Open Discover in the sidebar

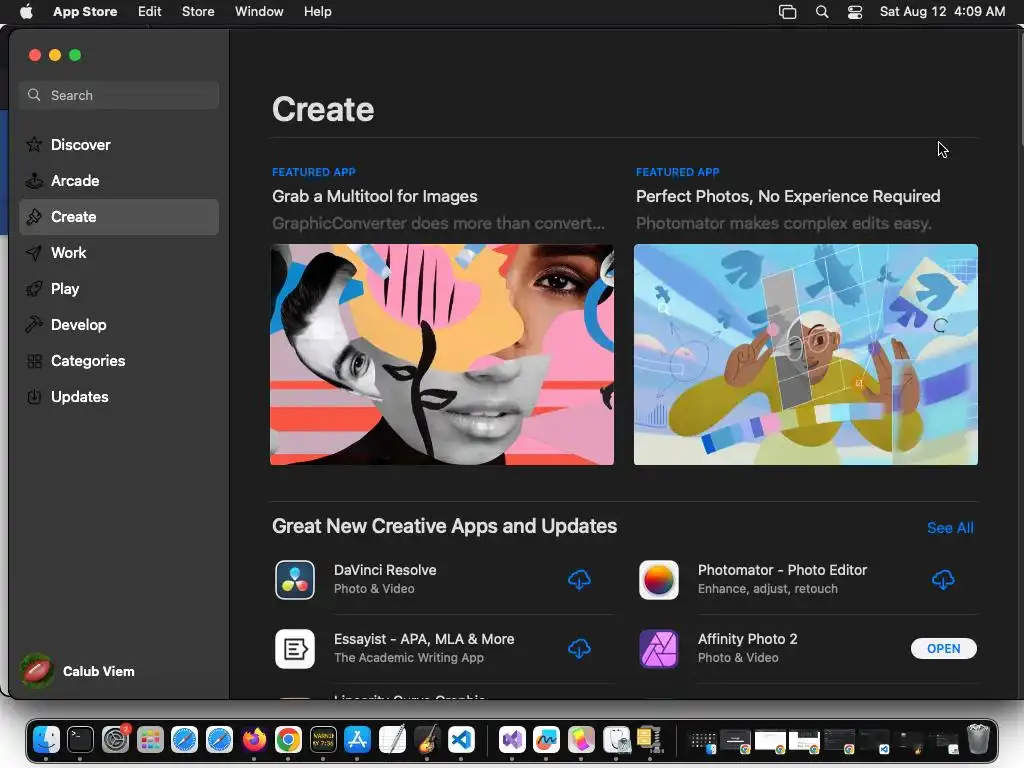click(119, 145)
